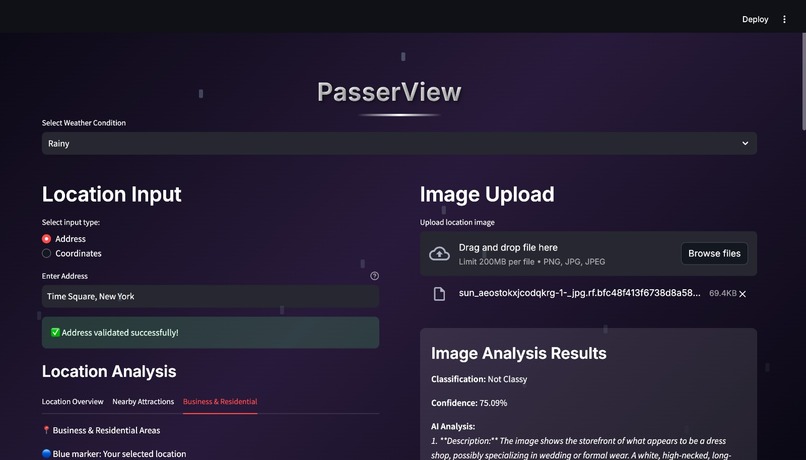Click the Deploy button

click(755, 20)
